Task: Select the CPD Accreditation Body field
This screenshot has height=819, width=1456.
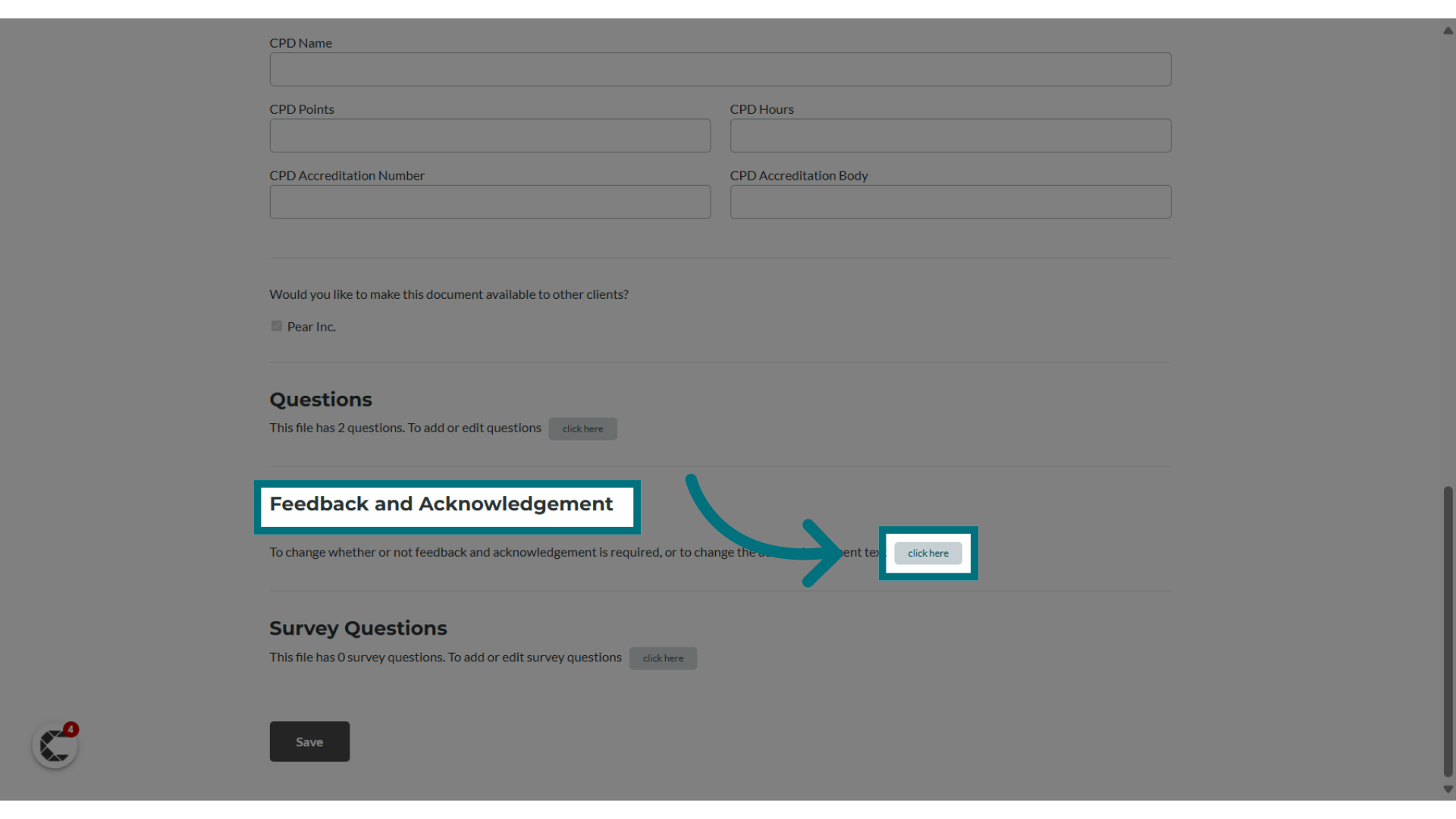Action: coord(950,201)
